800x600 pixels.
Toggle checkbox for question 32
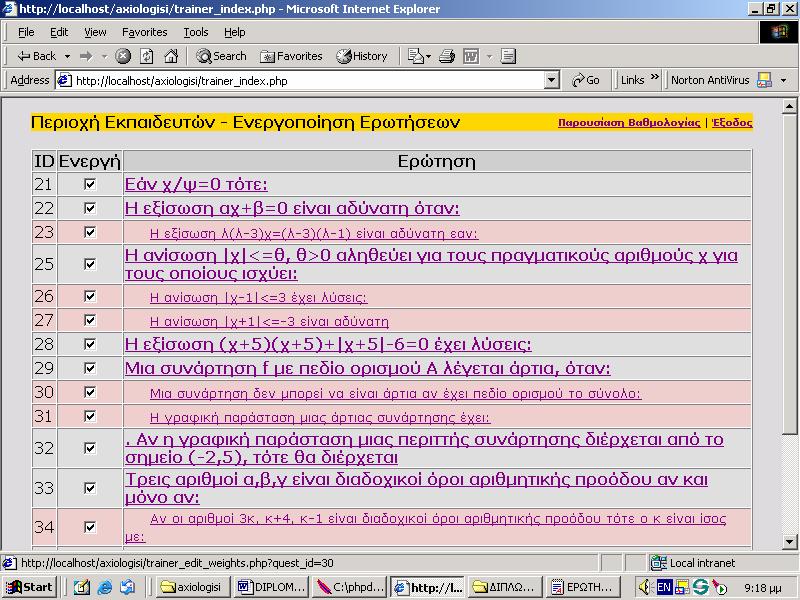pos(90,448)
